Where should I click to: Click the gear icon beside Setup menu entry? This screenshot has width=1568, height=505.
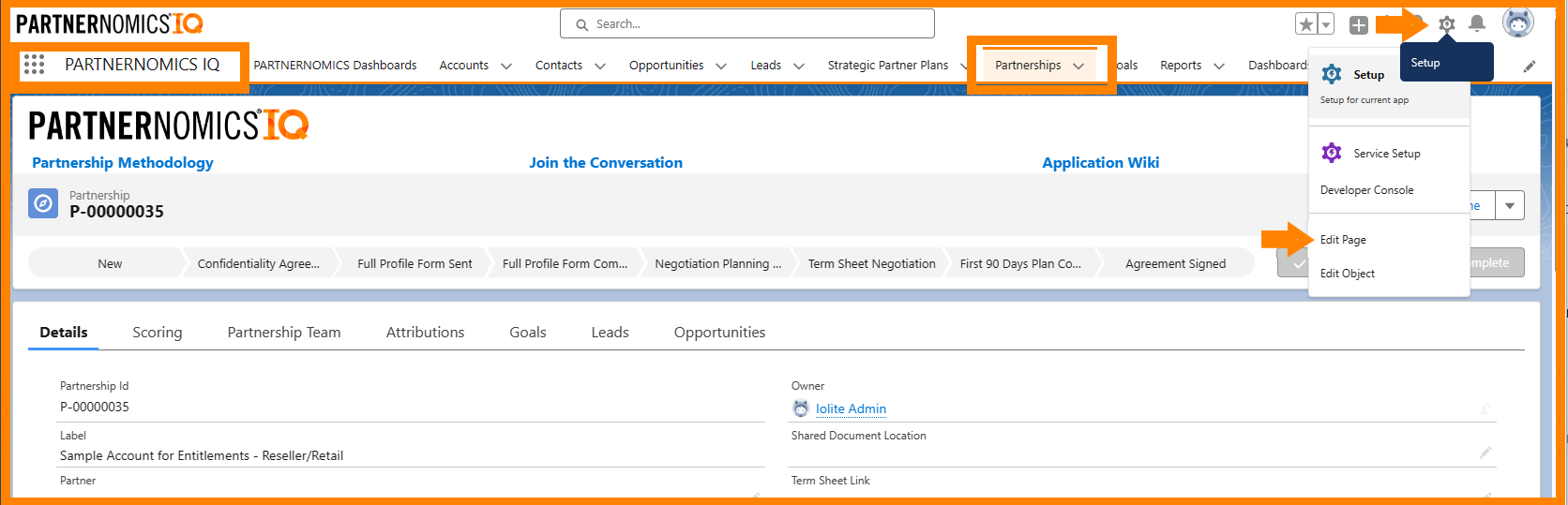click(x=1332, y=74)
